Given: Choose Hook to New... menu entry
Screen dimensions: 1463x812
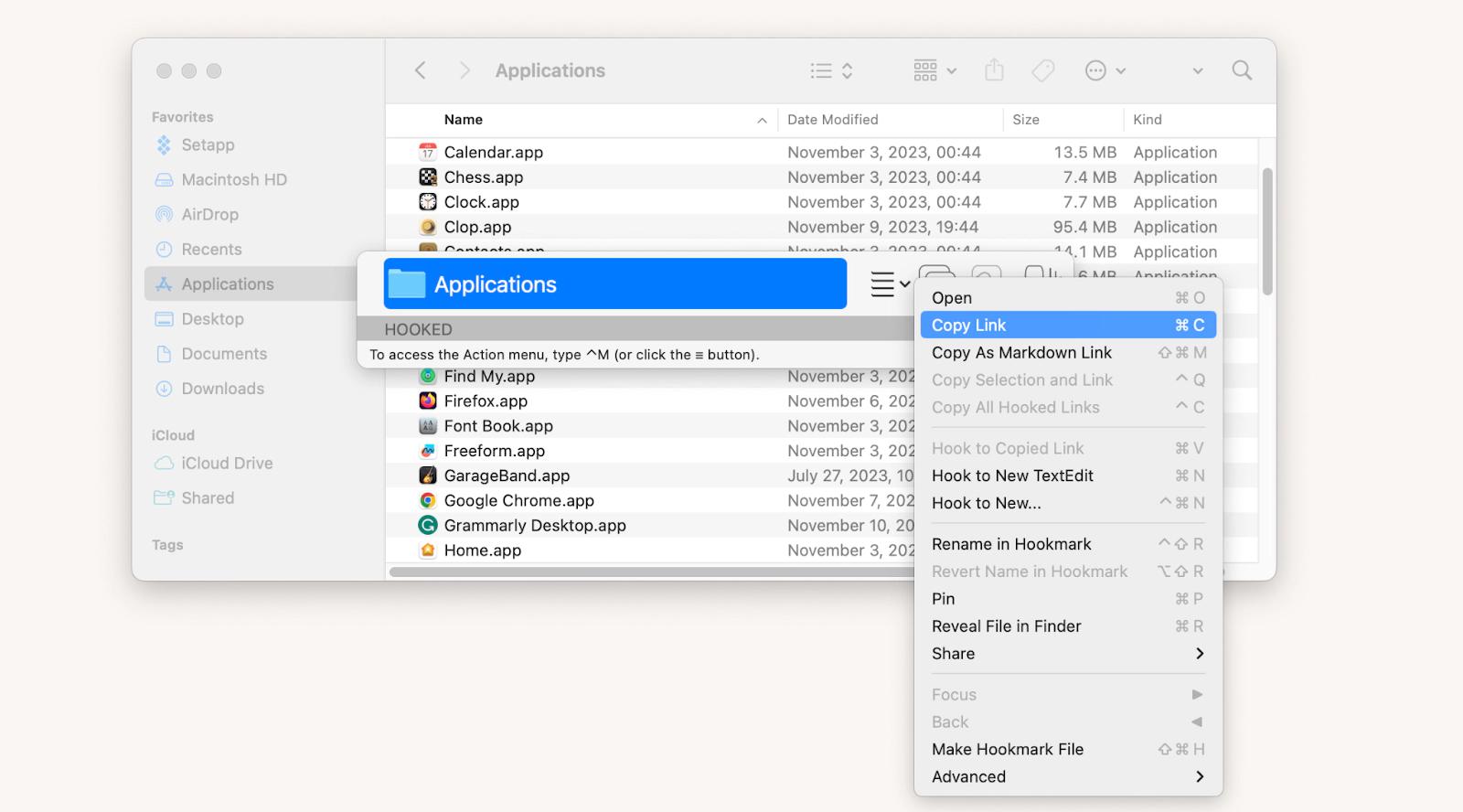Looking at the screenshot, I should point(1068,503).
